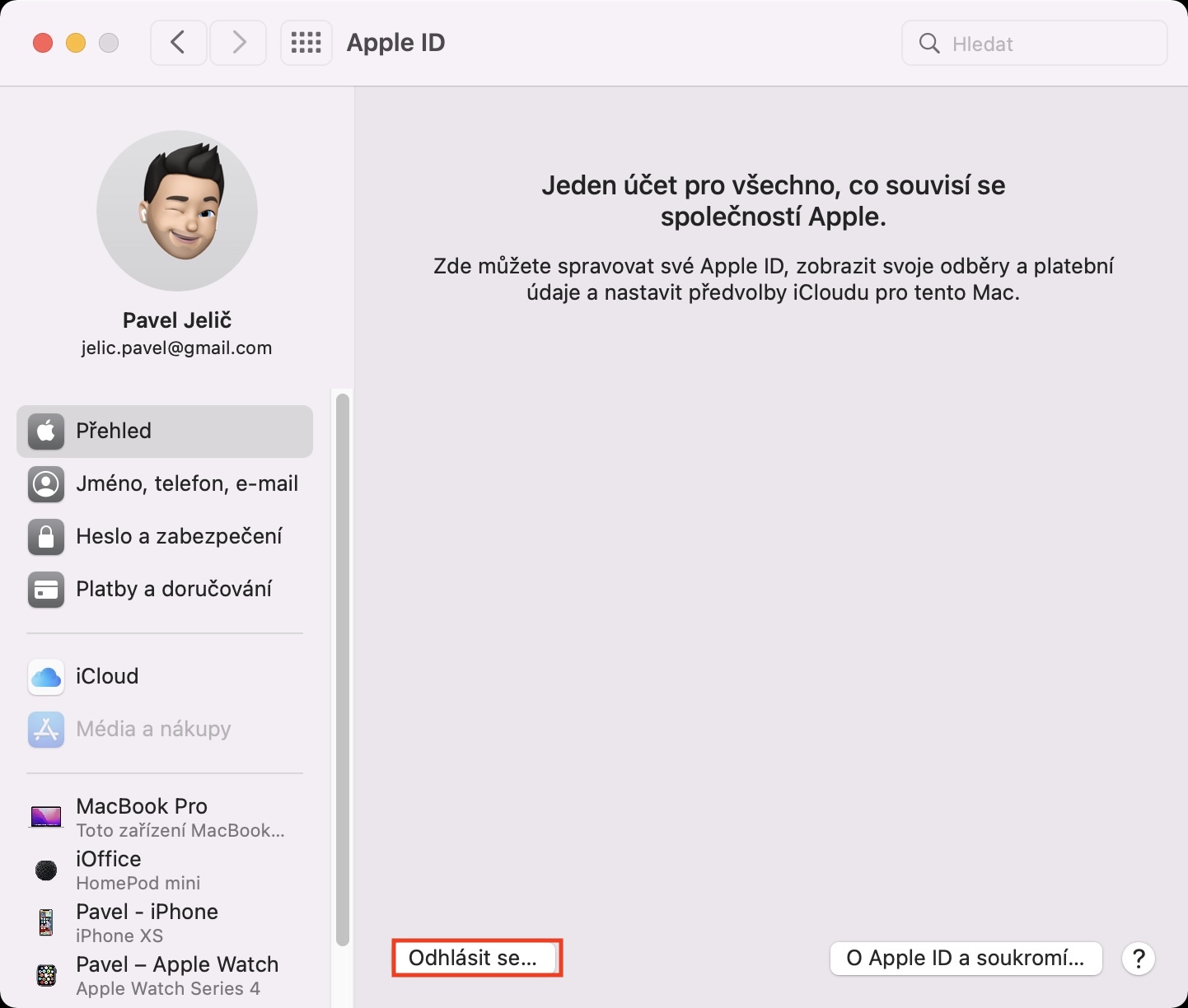Image resolution: width=1188 pixels, height=1008 pixels.
Task: Click the App Store icon for Média a nákupy
Action: click(x=46, y=730)
